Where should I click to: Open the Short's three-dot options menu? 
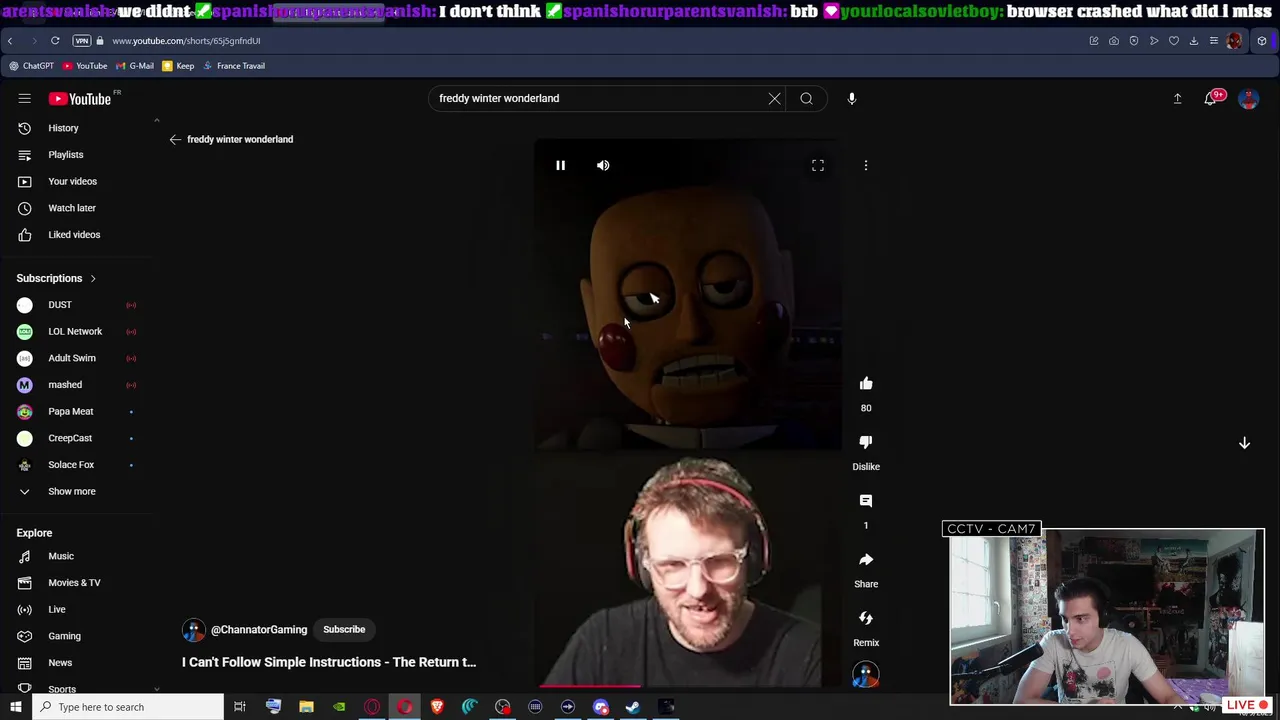click(866, 165)
